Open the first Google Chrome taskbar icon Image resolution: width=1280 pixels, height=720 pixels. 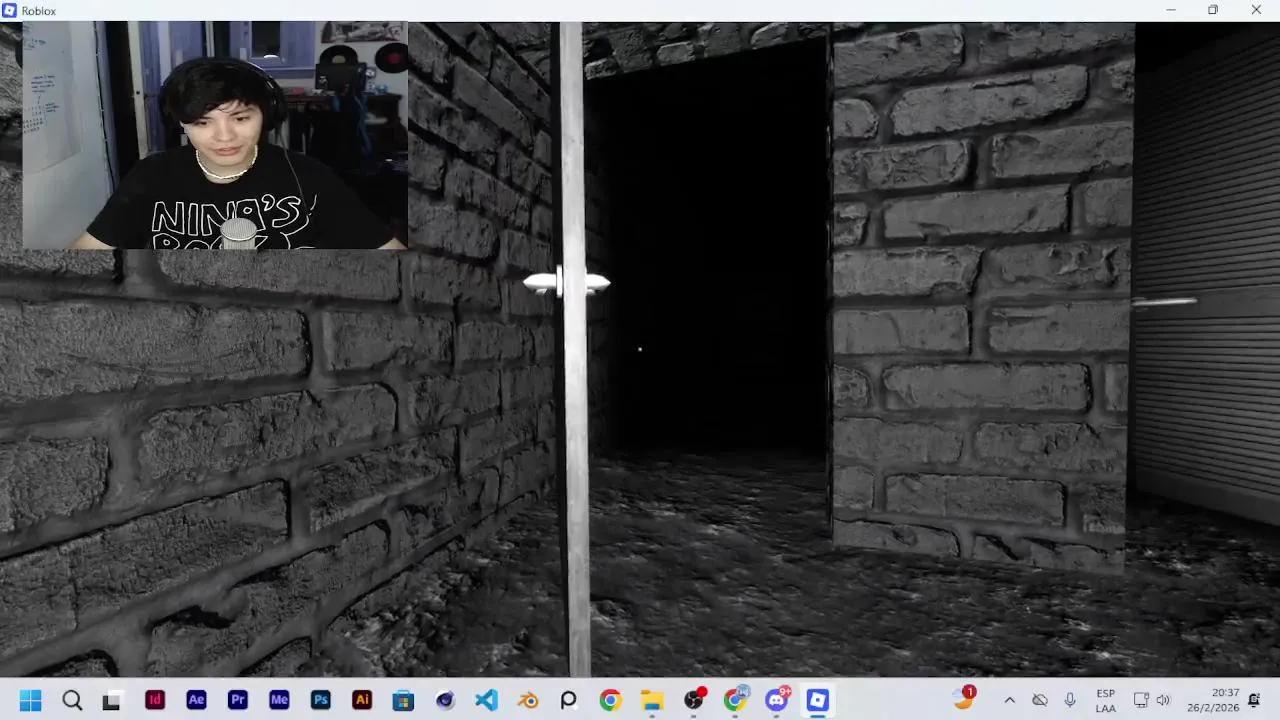pyautogui.click(x=610, y=700)
